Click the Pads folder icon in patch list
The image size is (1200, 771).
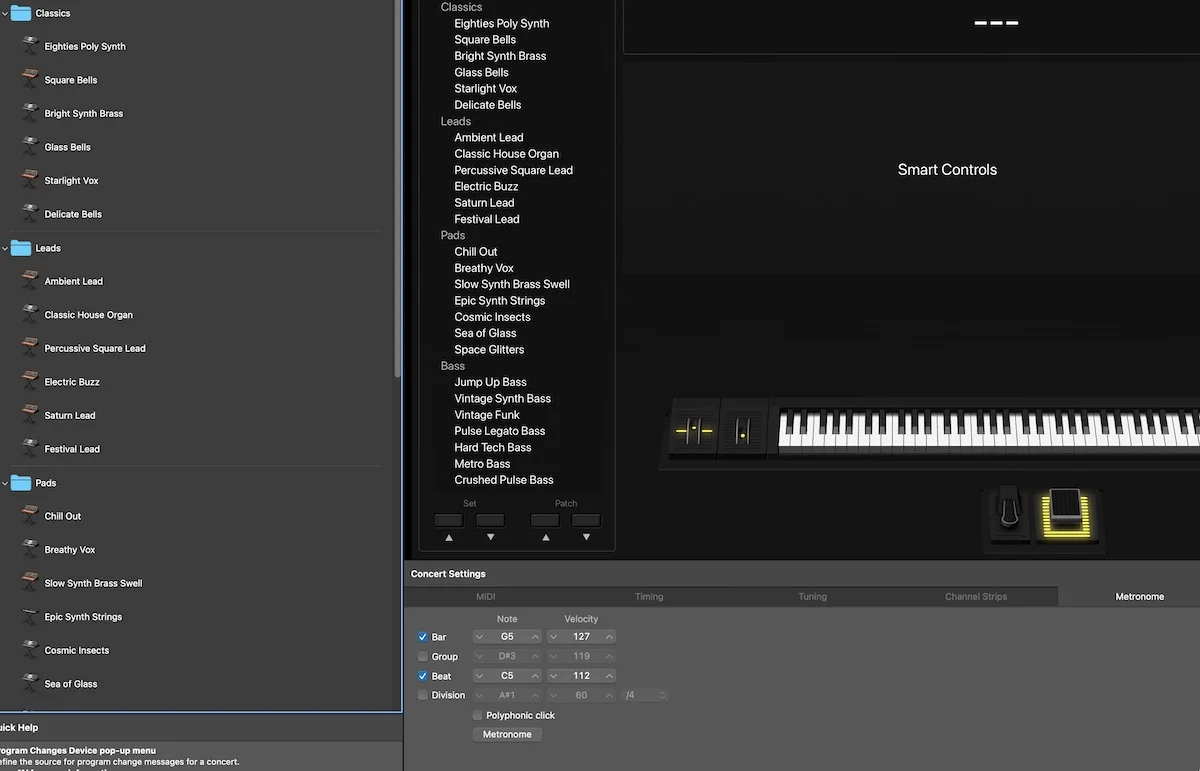pos(21,483)
